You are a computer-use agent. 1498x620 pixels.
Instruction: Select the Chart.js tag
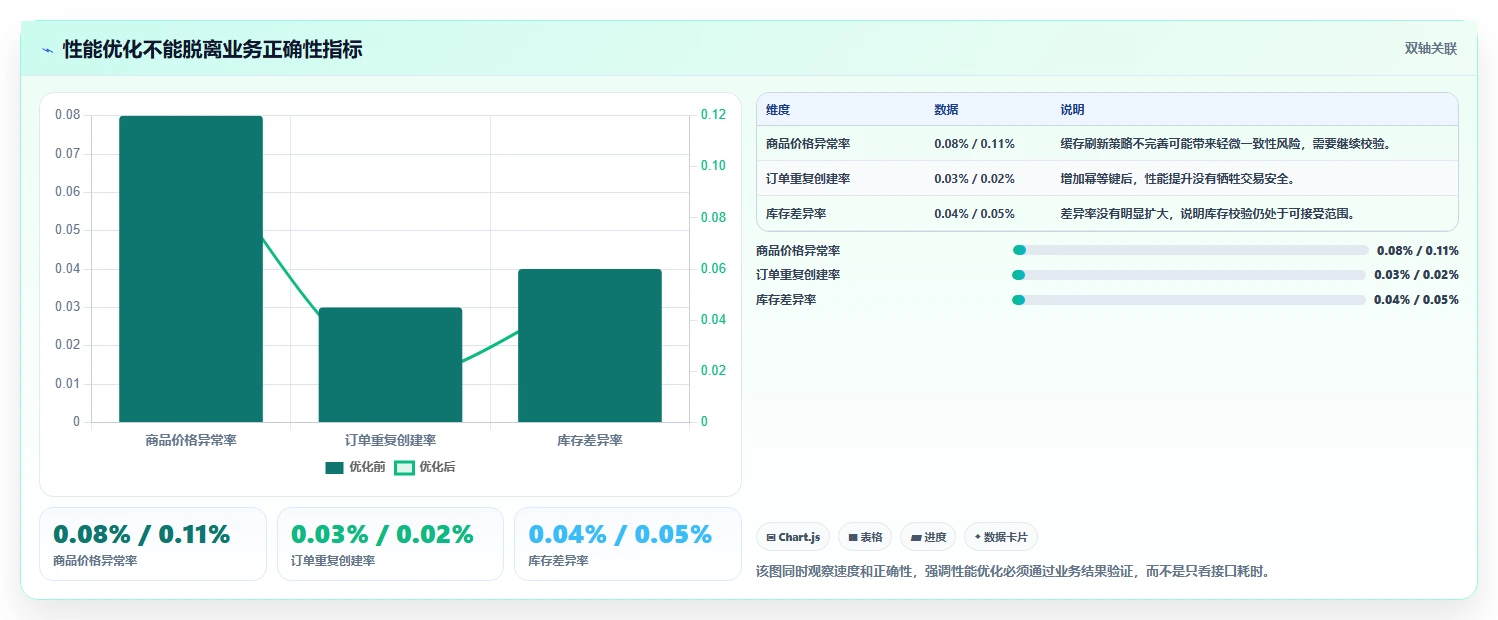[x=793, y=537]
